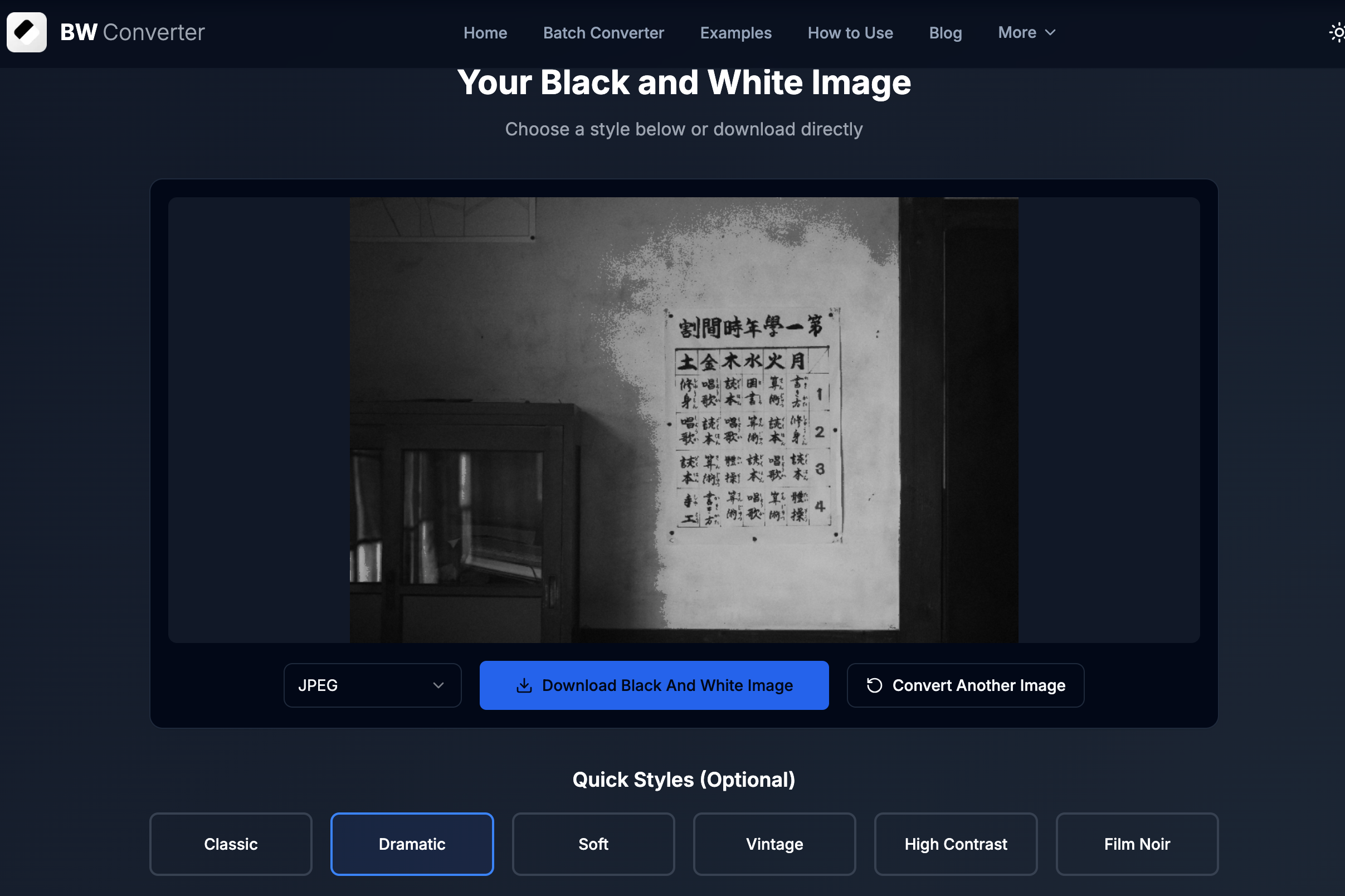Click the refresh icon beside Convert Another Image
The image size is (1345, 896).
pos(874,685)
